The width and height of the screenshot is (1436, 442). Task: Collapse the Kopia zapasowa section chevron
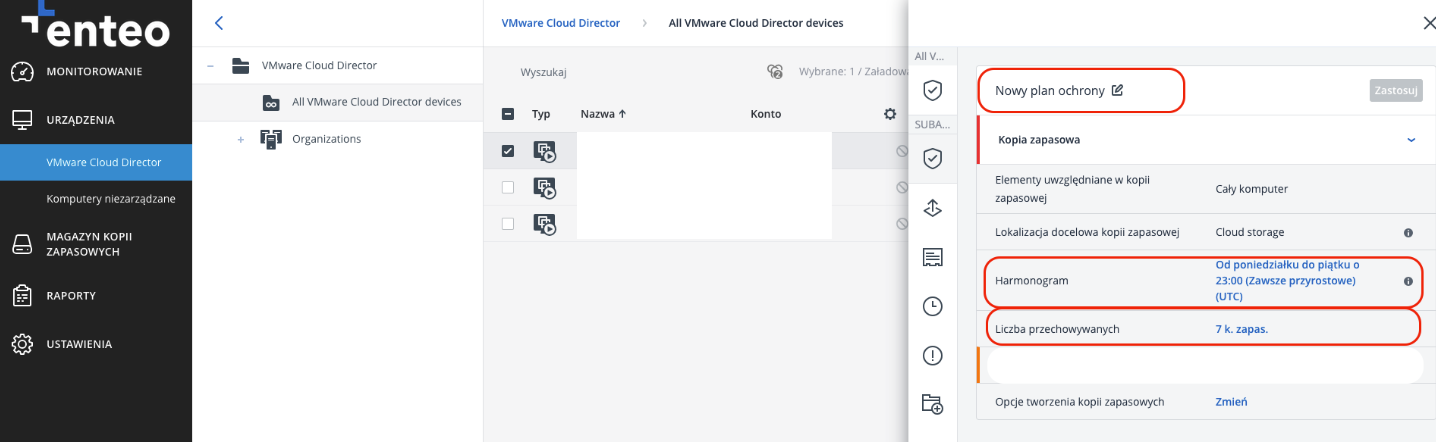click(x=1411, y=140)
